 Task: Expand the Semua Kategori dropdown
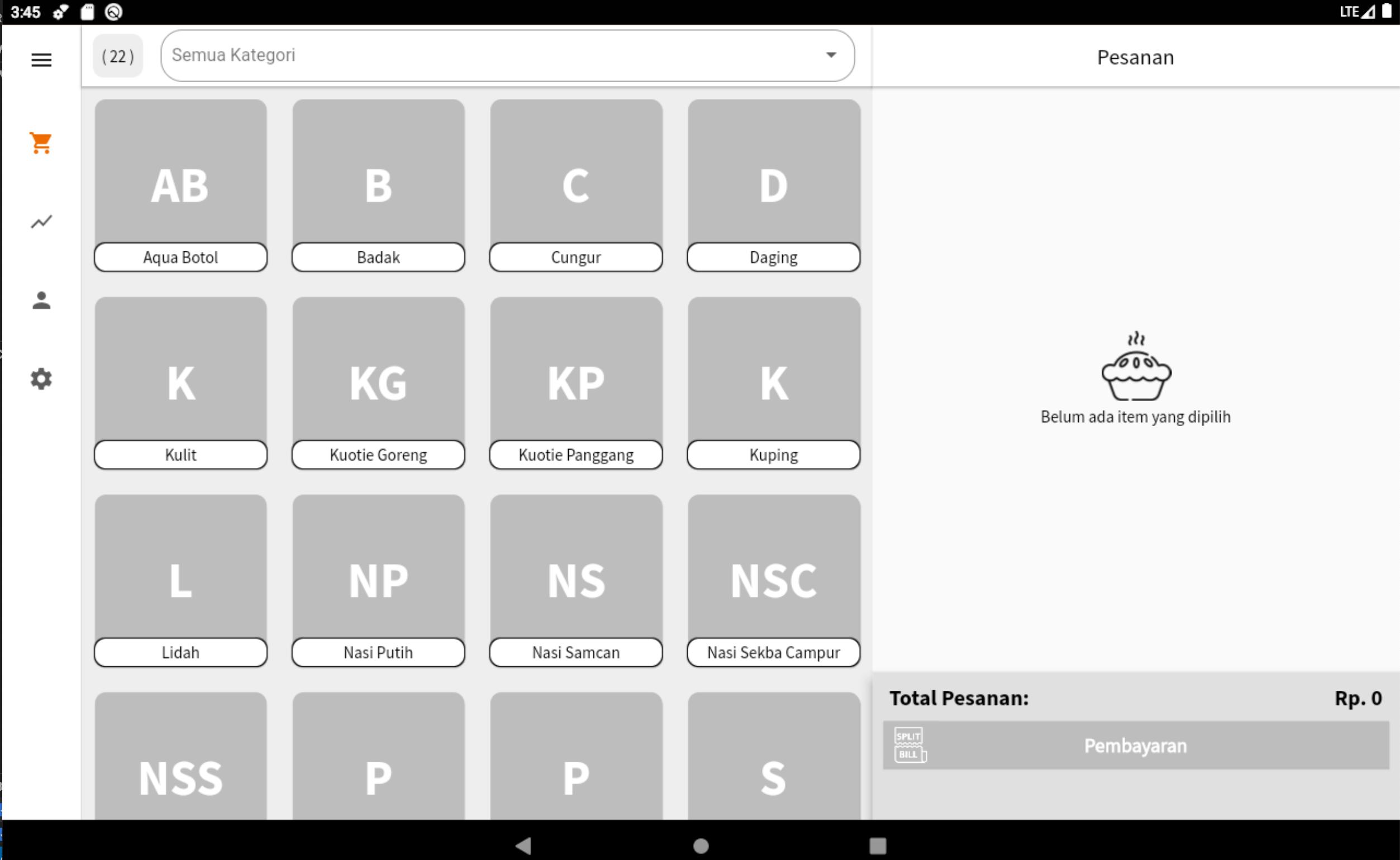505,56
